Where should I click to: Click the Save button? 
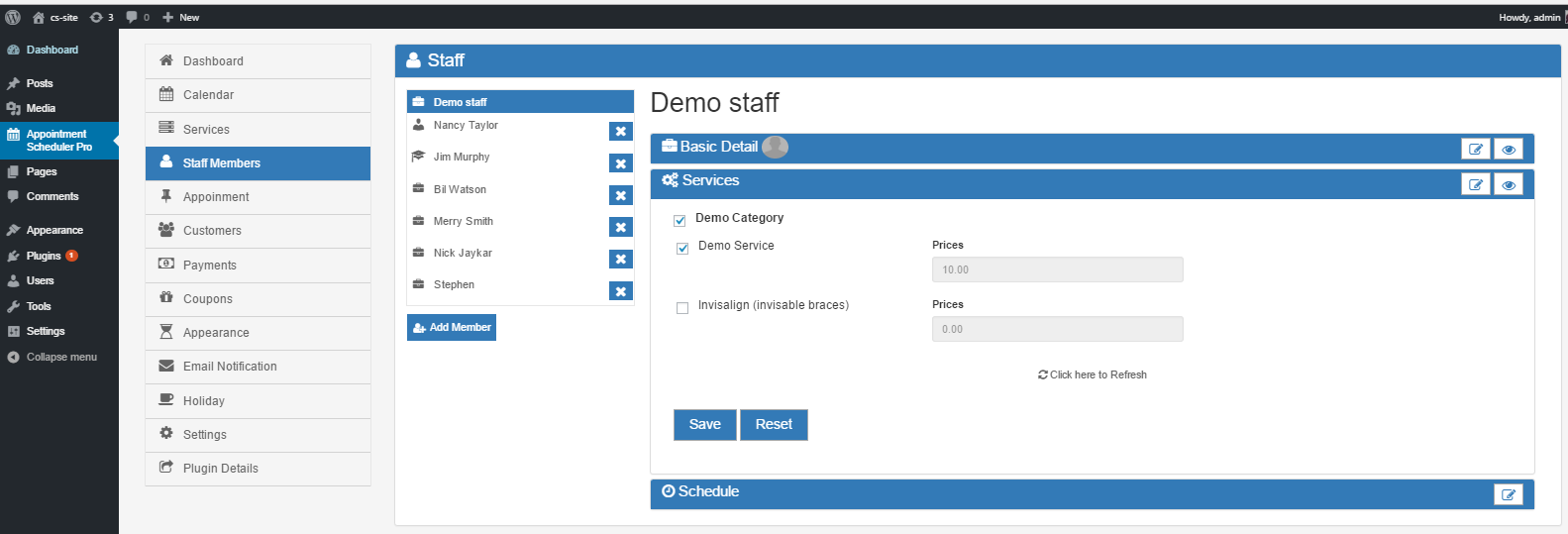704,425
